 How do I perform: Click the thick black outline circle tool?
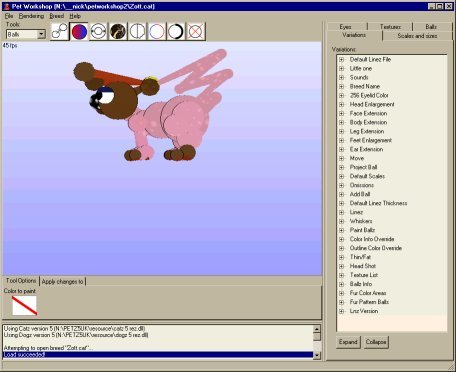click(176, 32)
